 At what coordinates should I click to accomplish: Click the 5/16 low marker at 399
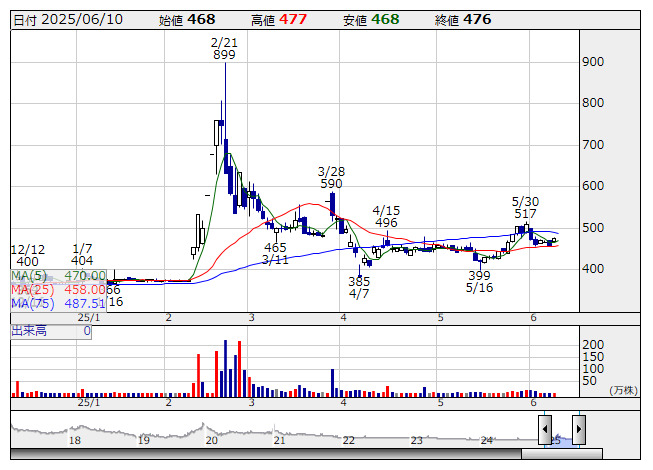(x=479, y=282)
